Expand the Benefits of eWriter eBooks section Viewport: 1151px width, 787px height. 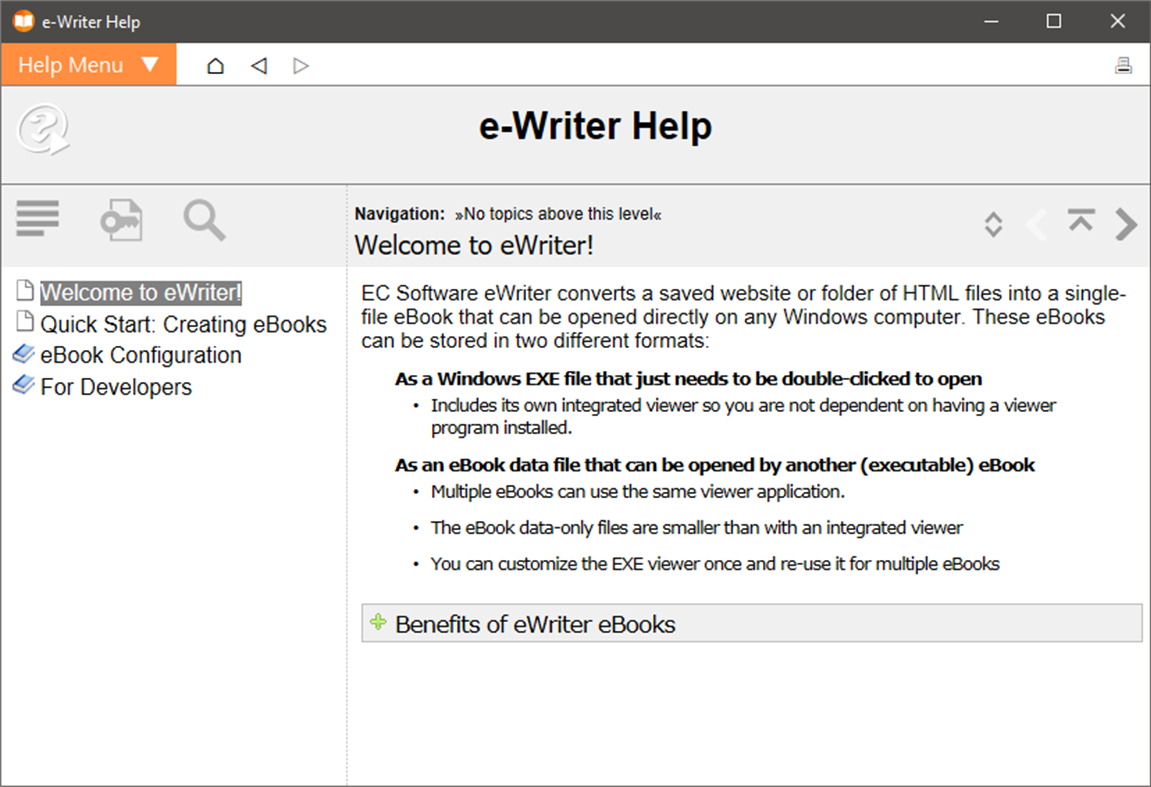(378, 623)
